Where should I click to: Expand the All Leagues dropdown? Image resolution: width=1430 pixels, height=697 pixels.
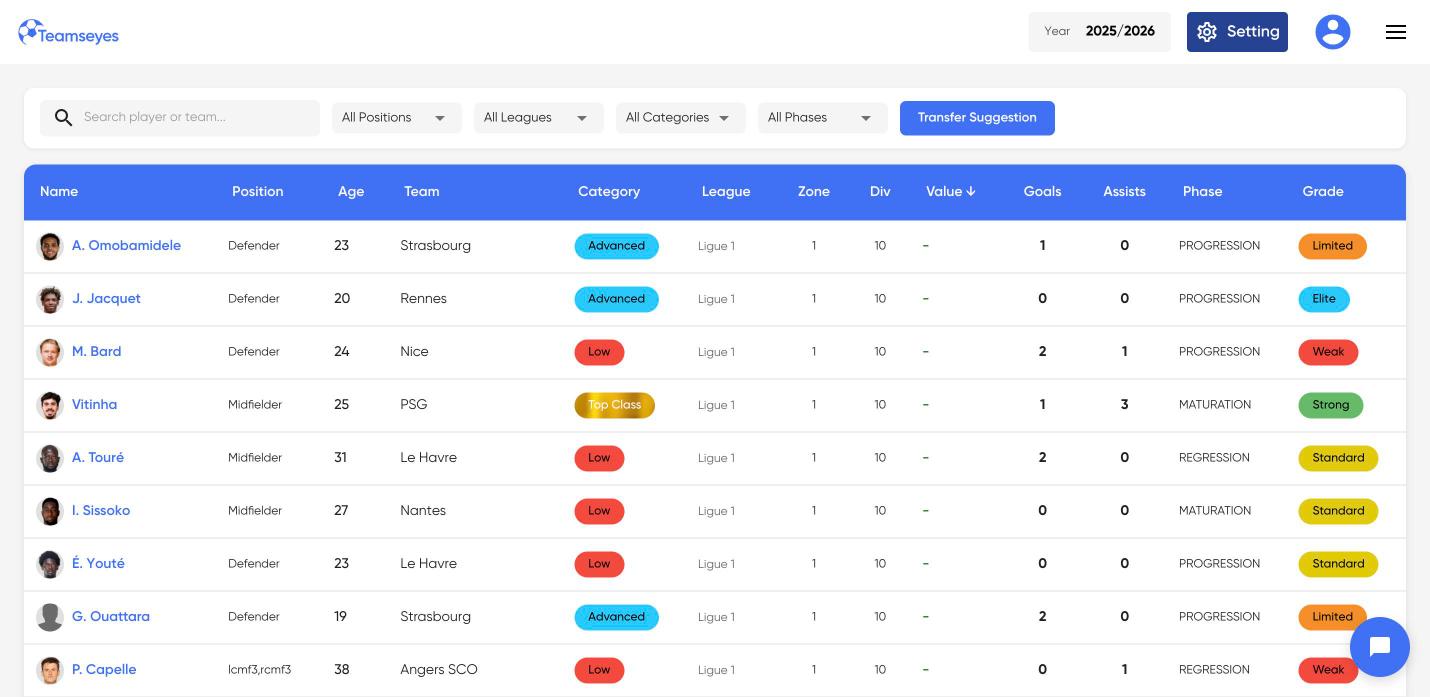(539, 118)
